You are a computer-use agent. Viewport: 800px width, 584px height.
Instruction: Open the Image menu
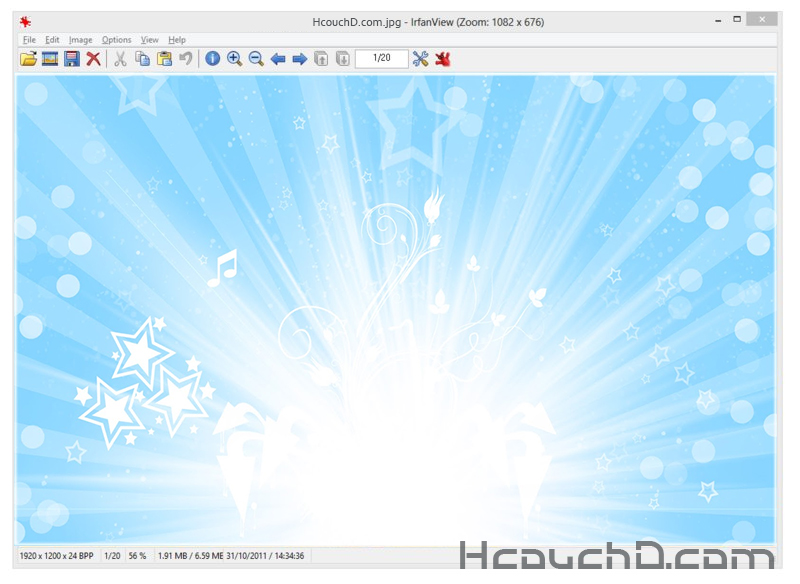[x=81, y=40]
